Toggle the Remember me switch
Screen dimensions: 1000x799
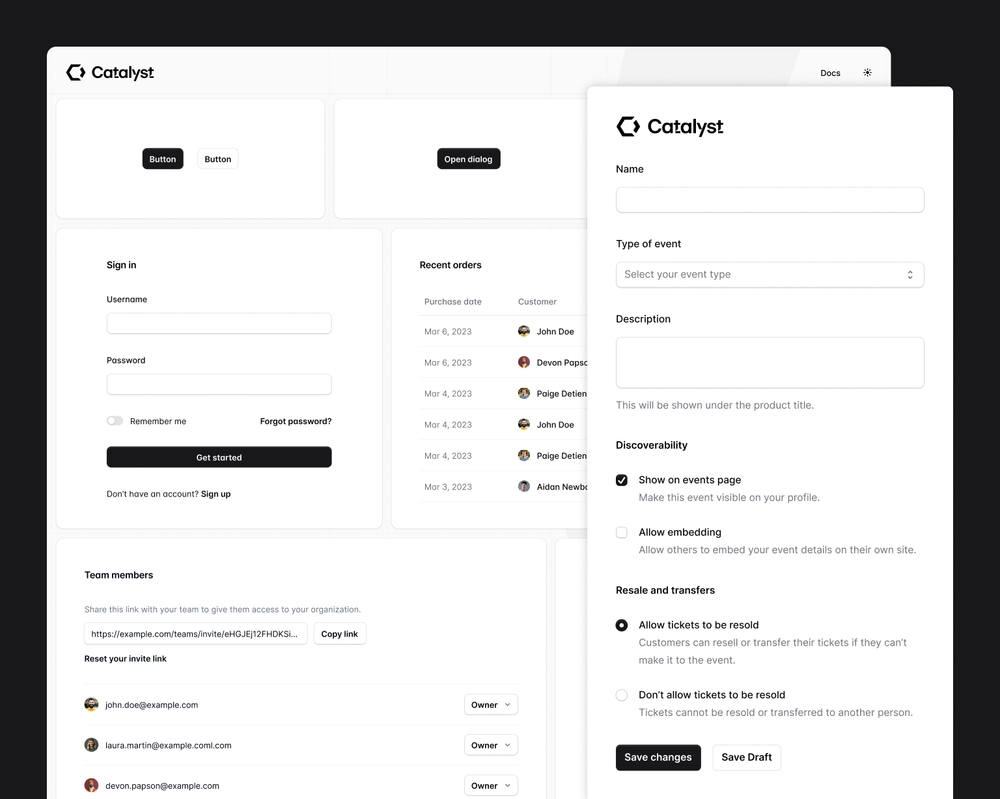[x=115, y=422]
